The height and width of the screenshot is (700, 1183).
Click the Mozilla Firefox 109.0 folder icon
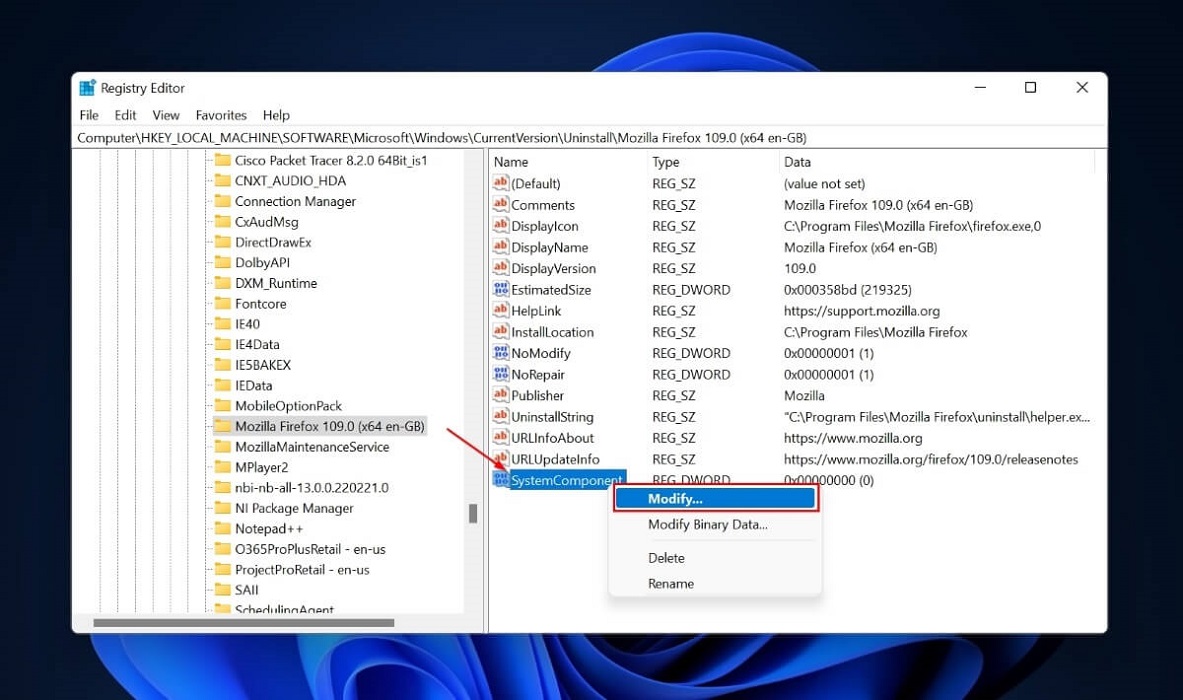click(x=224, y=426)
